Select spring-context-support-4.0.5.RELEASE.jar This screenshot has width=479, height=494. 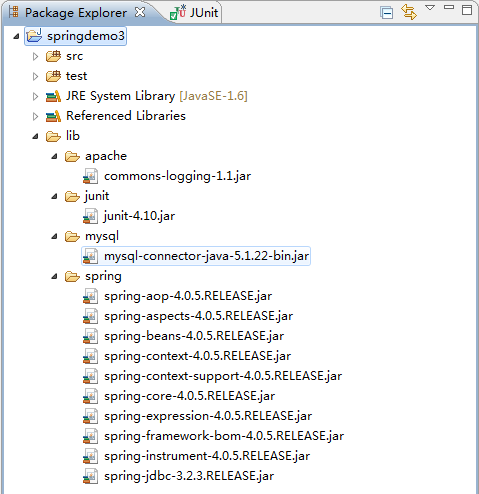(223, 376)
